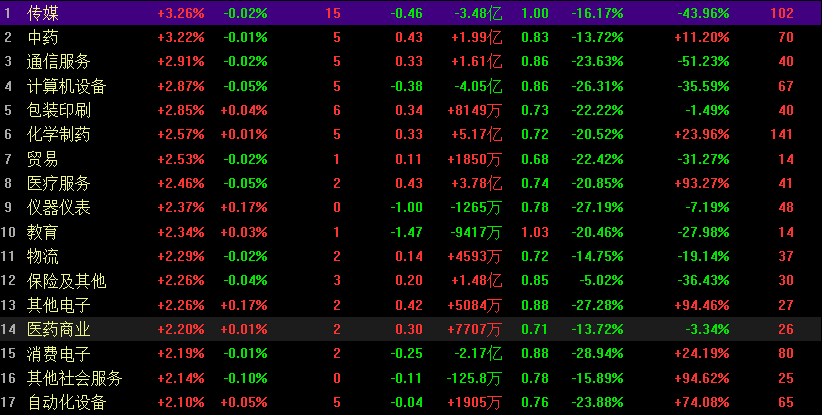
Task: Click the highlighted 医药商业 row
Action: click(58, 329)
